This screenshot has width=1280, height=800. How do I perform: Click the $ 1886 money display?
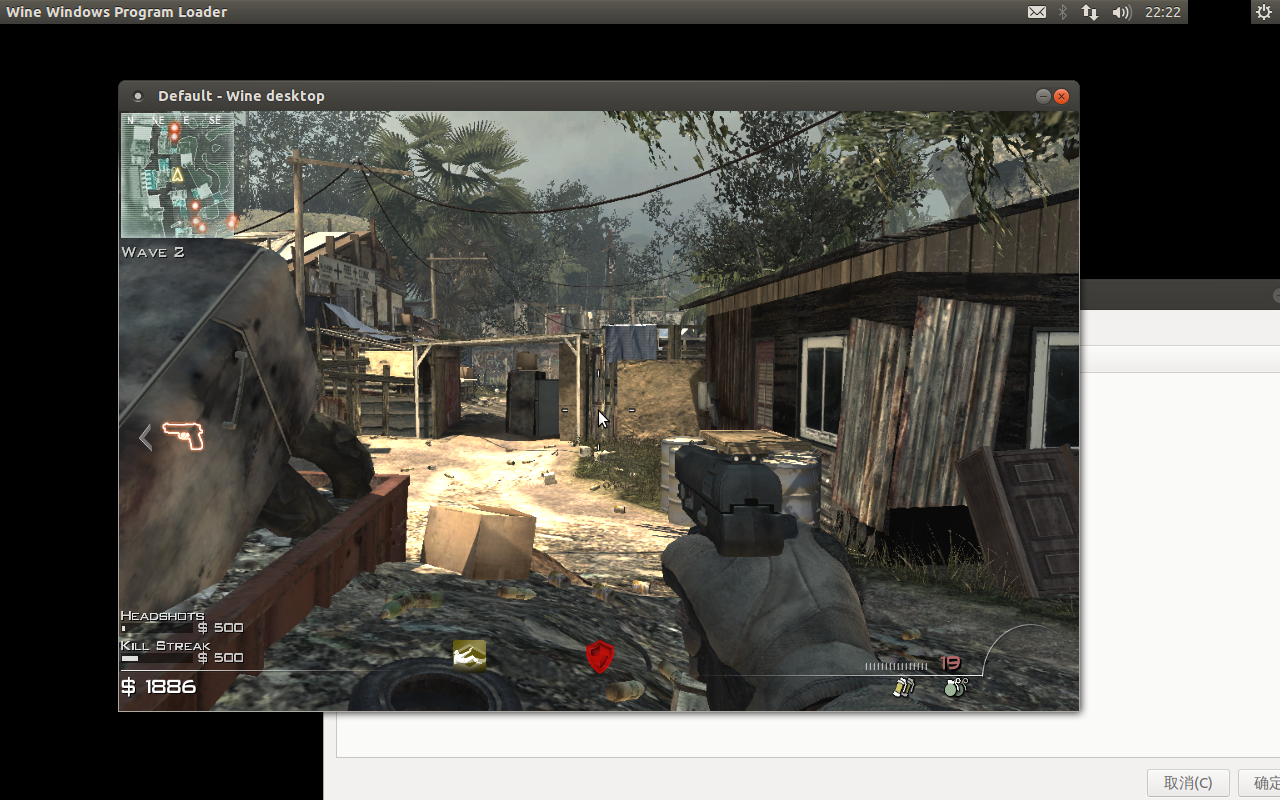click(x=159, y=687)
